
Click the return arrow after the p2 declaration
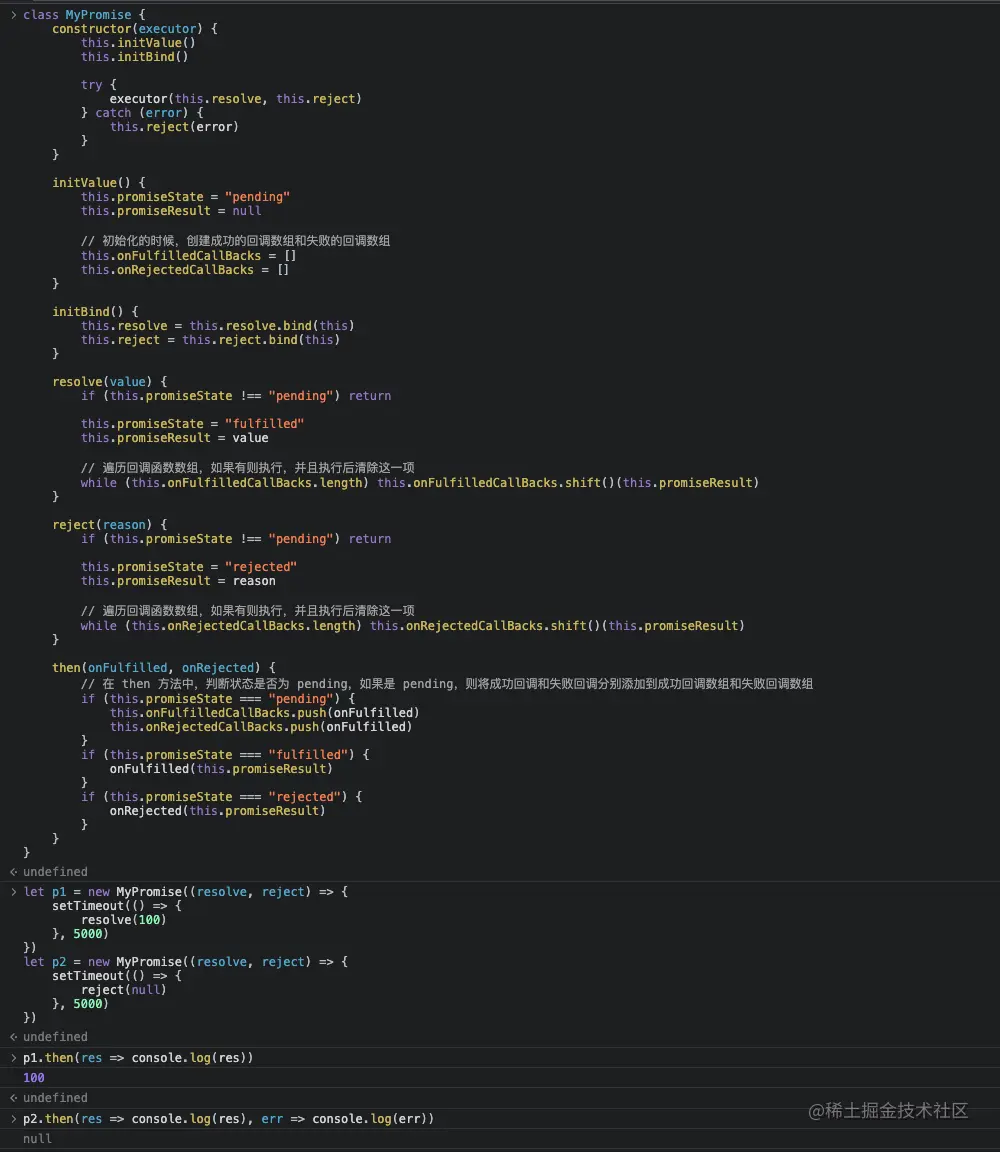(13, 1037)
